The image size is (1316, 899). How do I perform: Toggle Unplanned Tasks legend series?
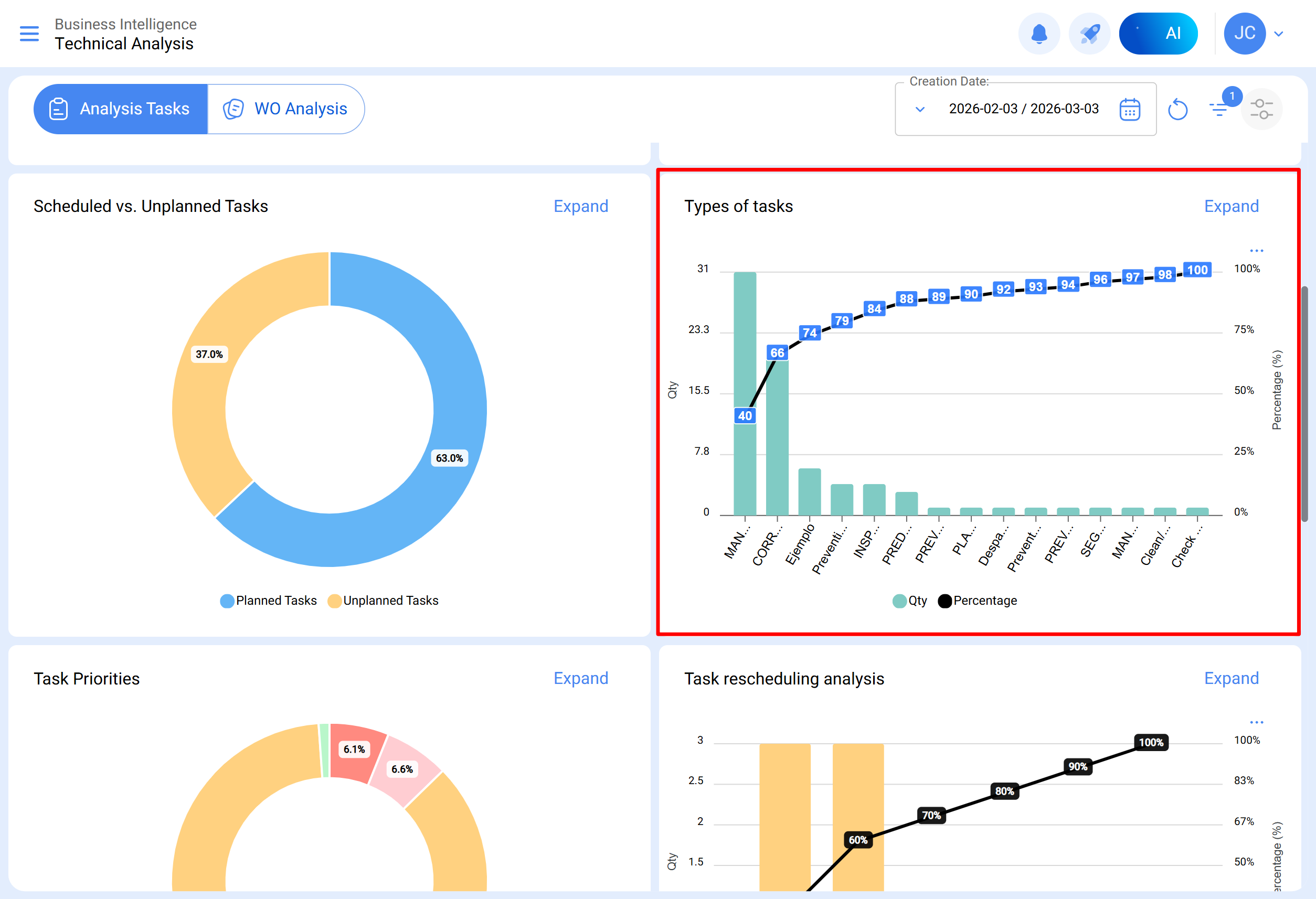384,600
